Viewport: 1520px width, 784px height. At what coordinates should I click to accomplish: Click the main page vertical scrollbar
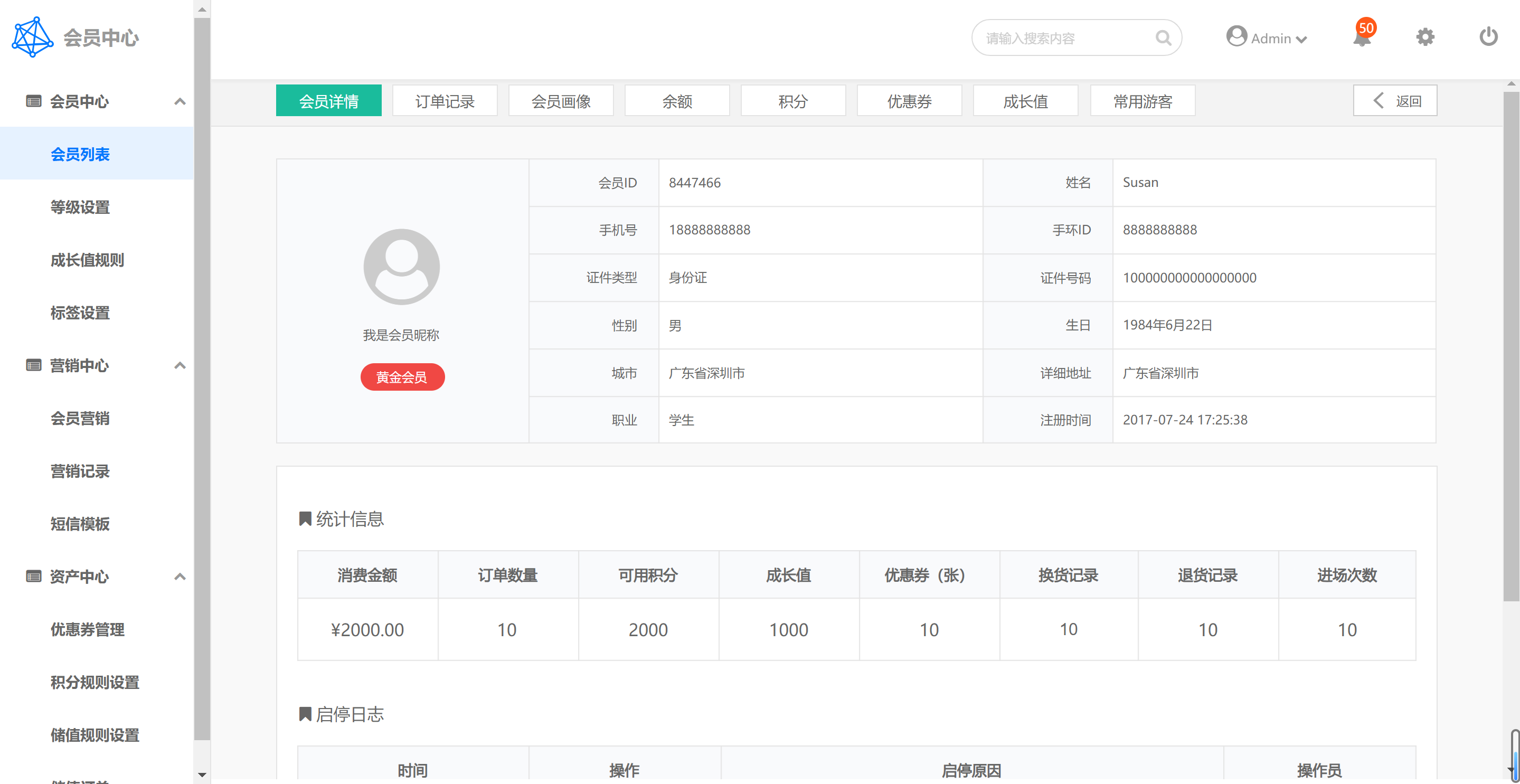click(1511, 346)
